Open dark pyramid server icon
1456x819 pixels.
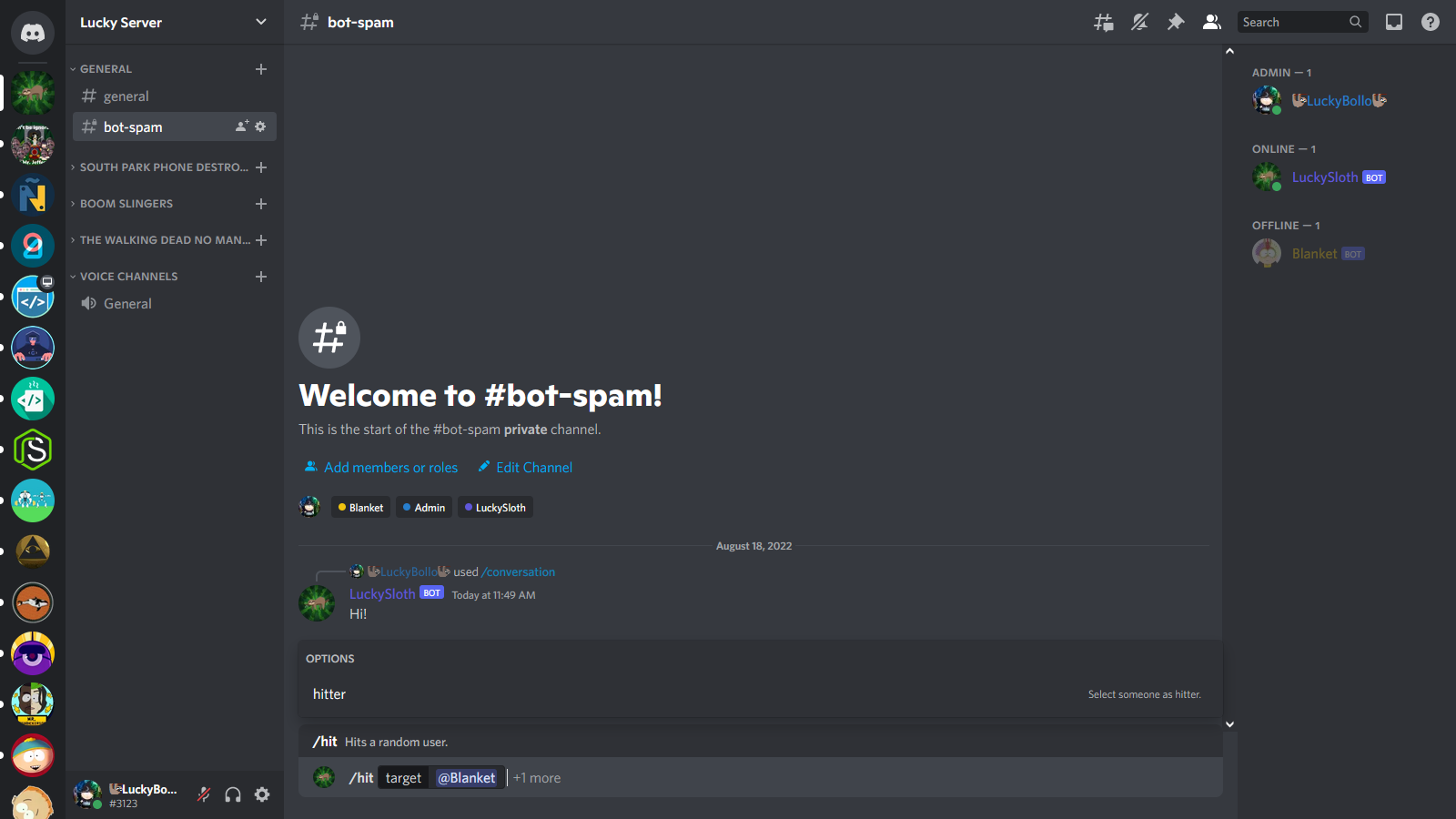pos(33,551)
